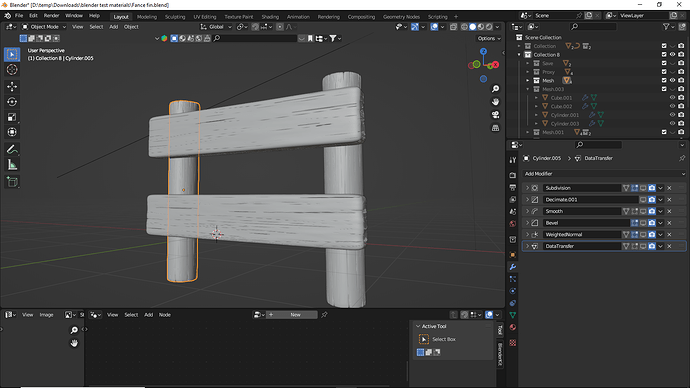Switch to the Geometry Nodes workspace tab
Image resolution: width=690 pixels, height=388 pixels.
[401, 17]
